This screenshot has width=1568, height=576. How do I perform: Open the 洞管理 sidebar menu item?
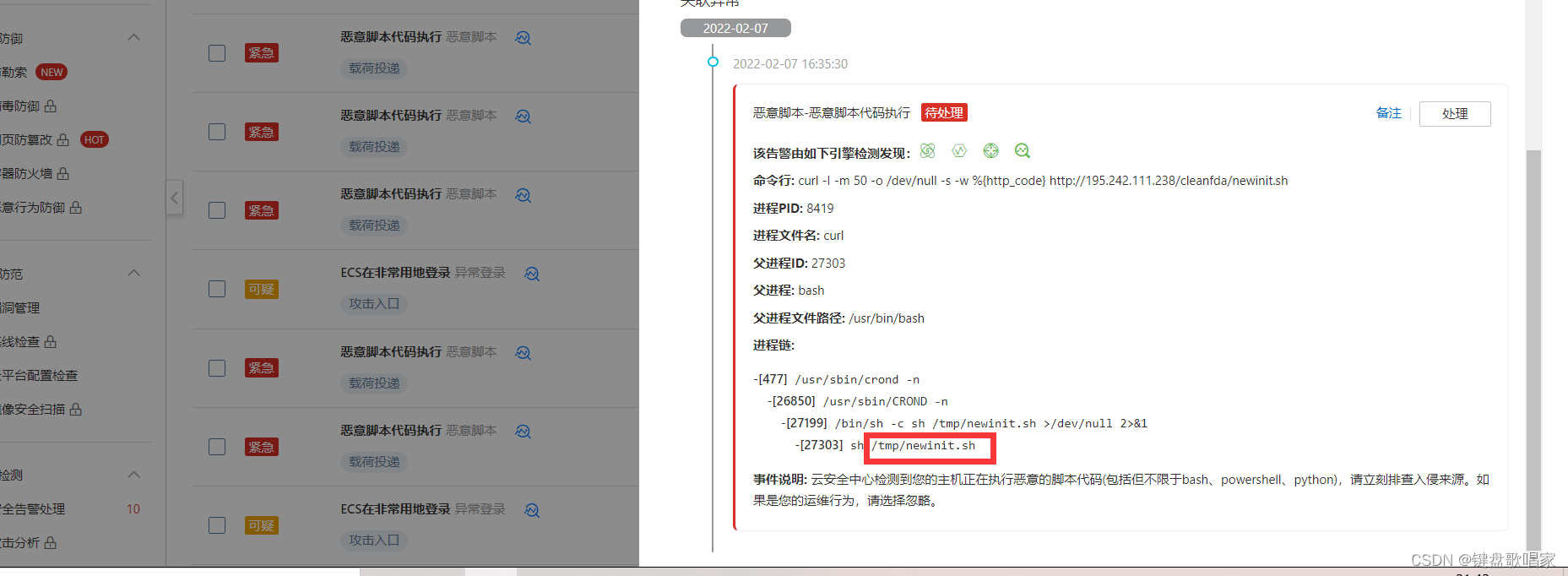pos(20,308)
